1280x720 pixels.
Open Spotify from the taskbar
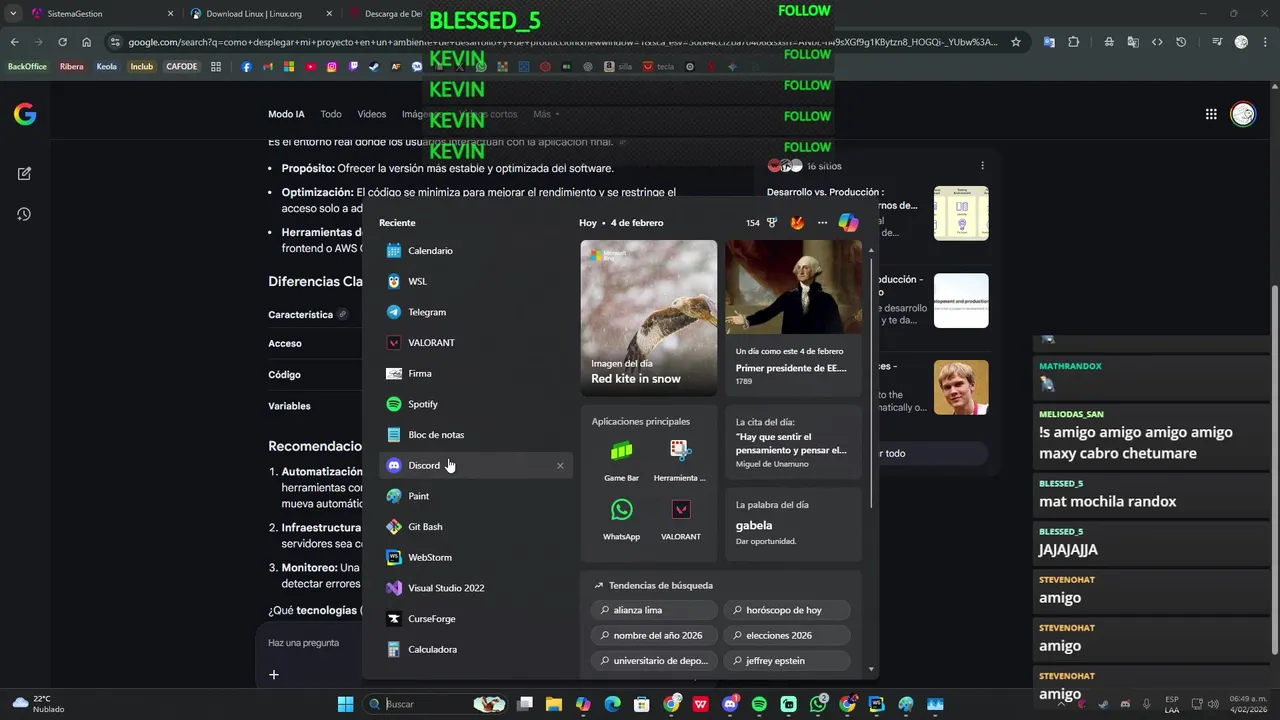pyautogui.click(x=759, y=704)
